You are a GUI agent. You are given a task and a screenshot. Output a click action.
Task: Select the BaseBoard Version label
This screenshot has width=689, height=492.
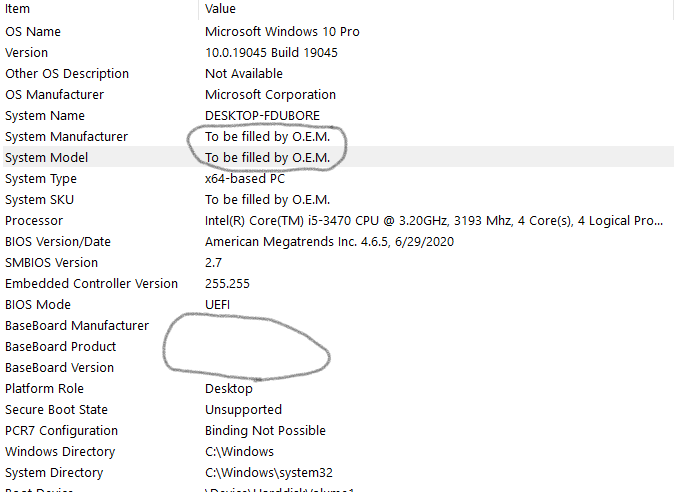59,368
